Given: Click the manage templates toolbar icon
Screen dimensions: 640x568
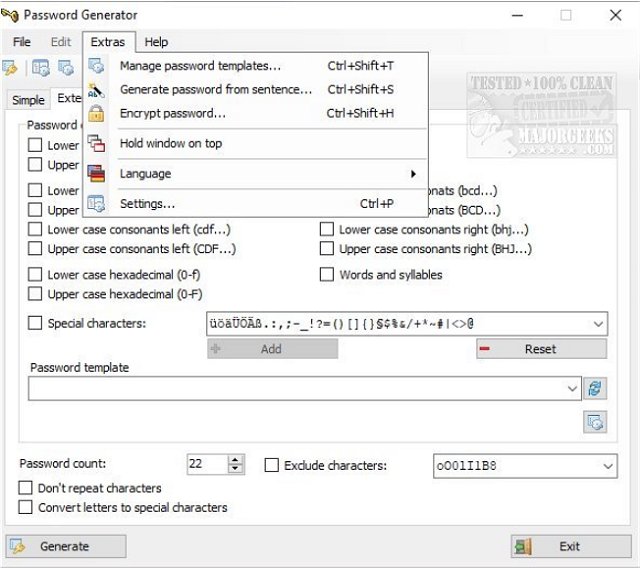Looking at the screenshot, I should click(x=66, y=68).
